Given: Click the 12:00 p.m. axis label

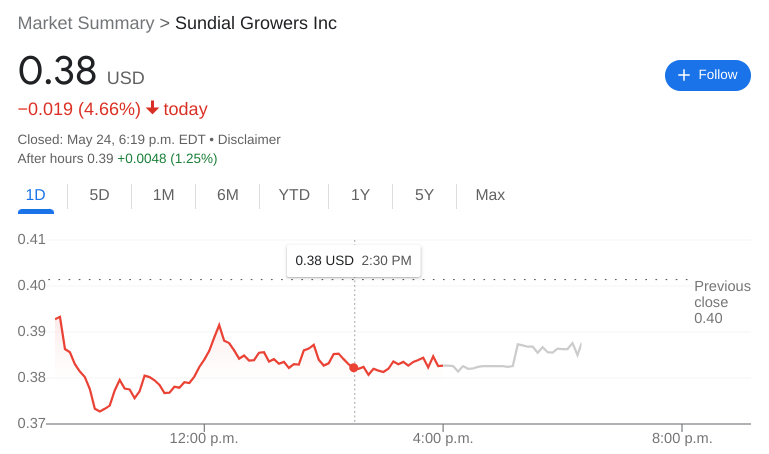Looking at the screenshot, I should (x=204, y=438).
